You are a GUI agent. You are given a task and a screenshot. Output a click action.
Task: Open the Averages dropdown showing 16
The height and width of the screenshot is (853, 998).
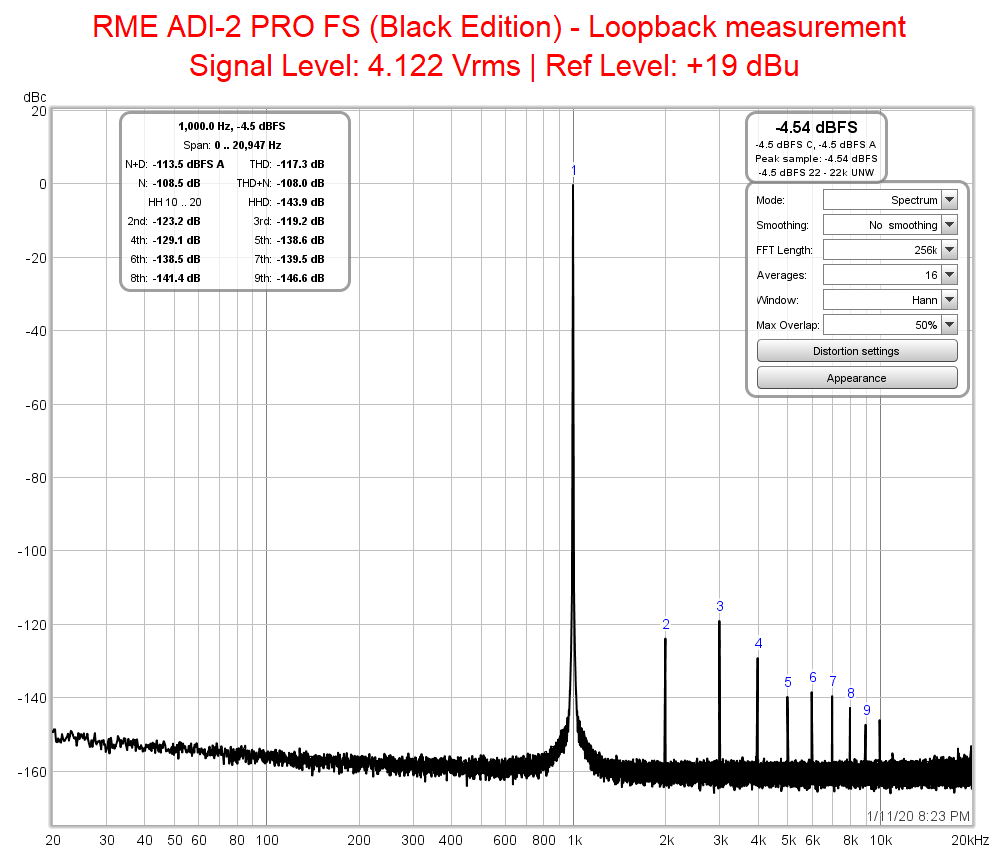(x=890, y=275)
